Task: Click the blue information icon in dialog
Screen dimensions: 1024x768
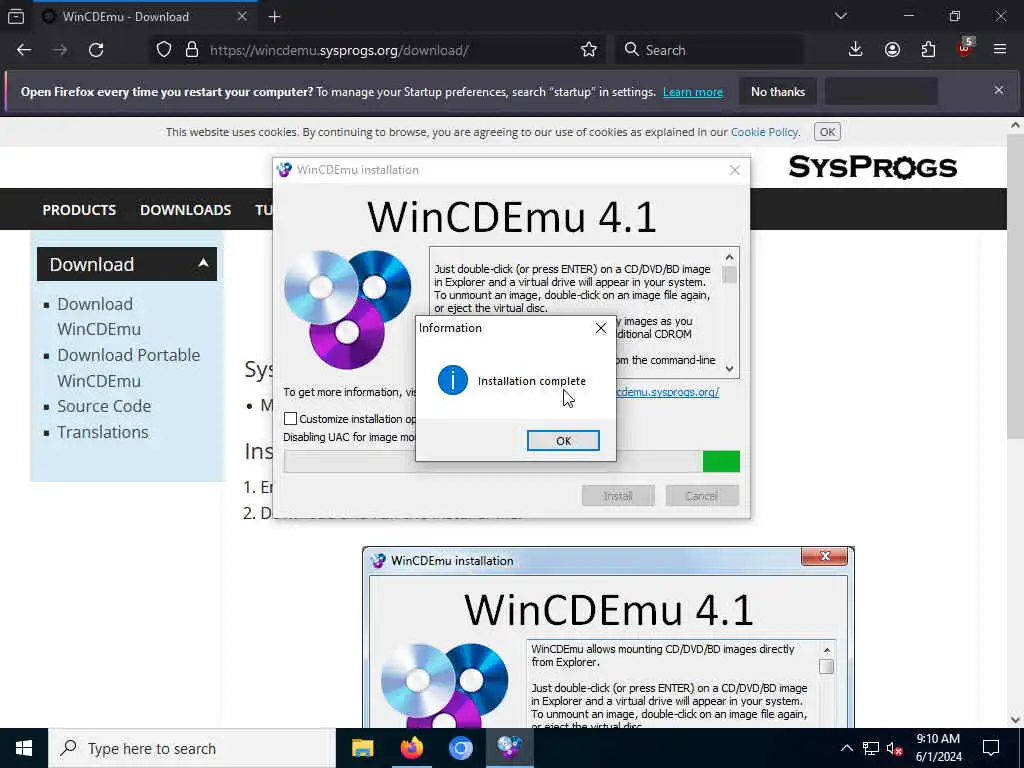Action: [453, 380]
